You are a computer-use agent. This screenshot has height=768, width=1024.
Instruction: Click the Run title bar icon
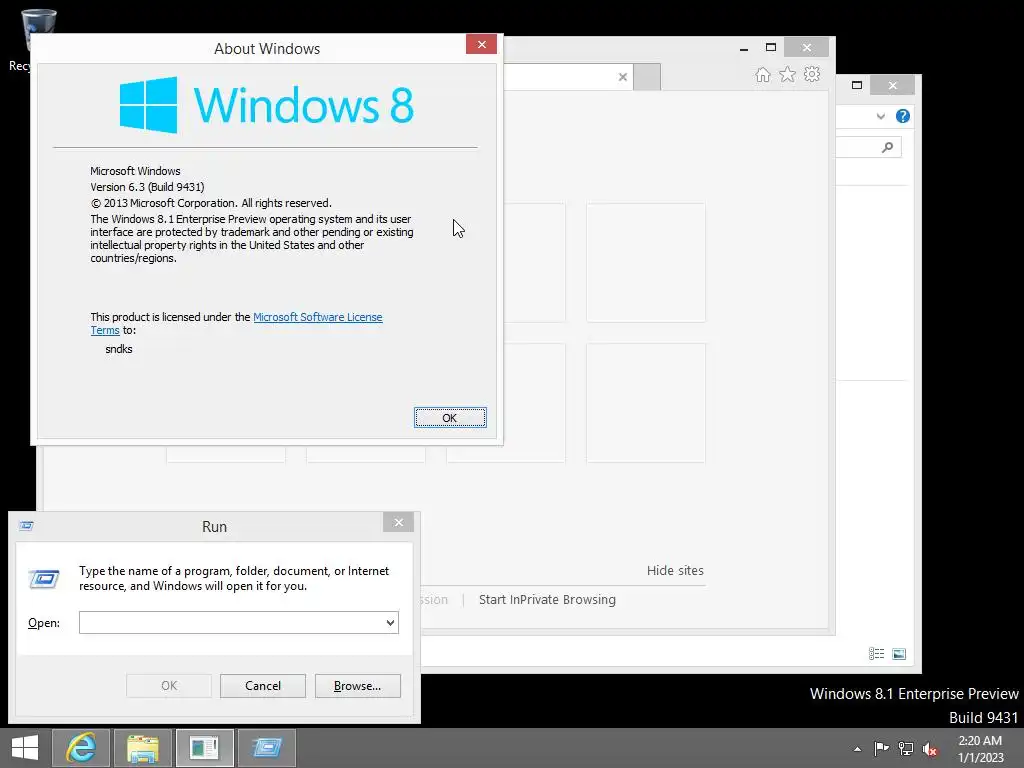(x=26, y=526)
